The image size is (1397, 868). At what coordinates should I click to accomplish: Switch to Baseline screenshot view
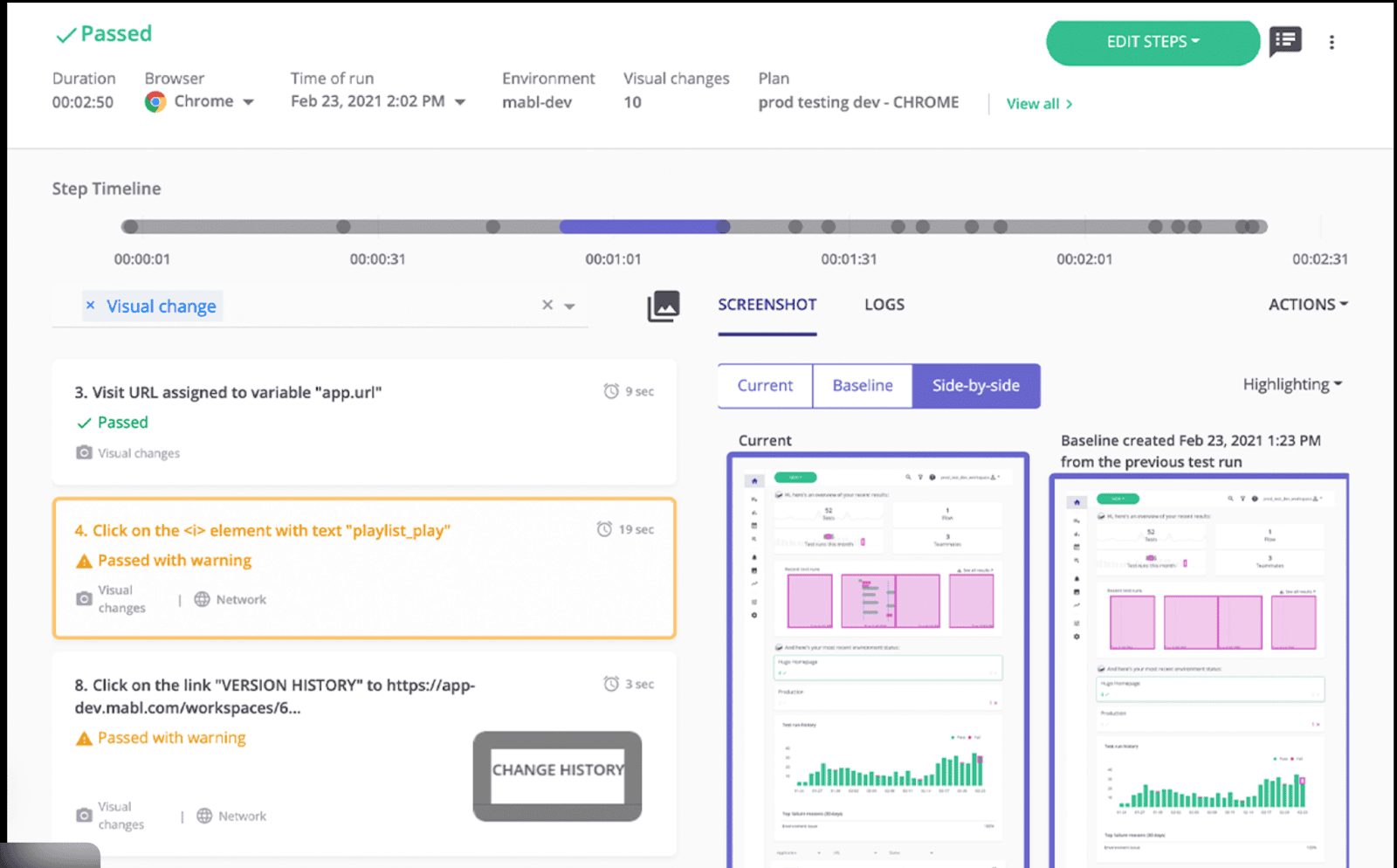coord(862,386)
